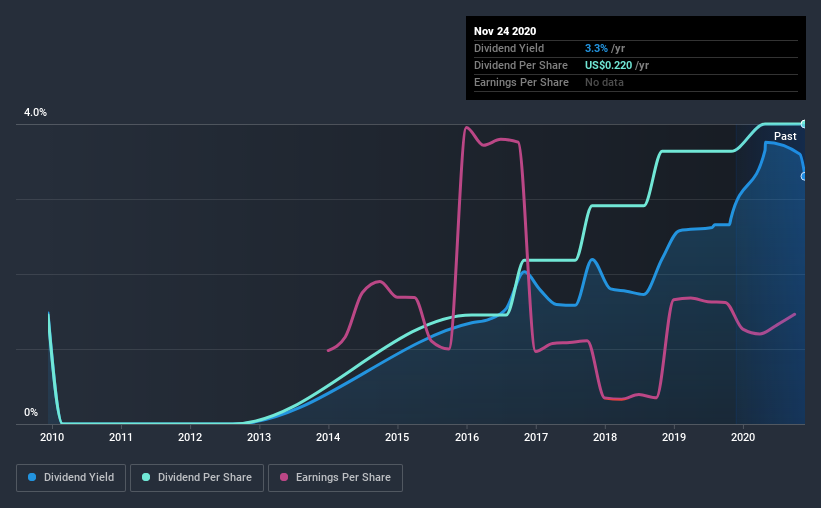Jump to 2013 on the time axis
Image resolution: width=821 pixels, height=508 pixels.
coord(259,437)
